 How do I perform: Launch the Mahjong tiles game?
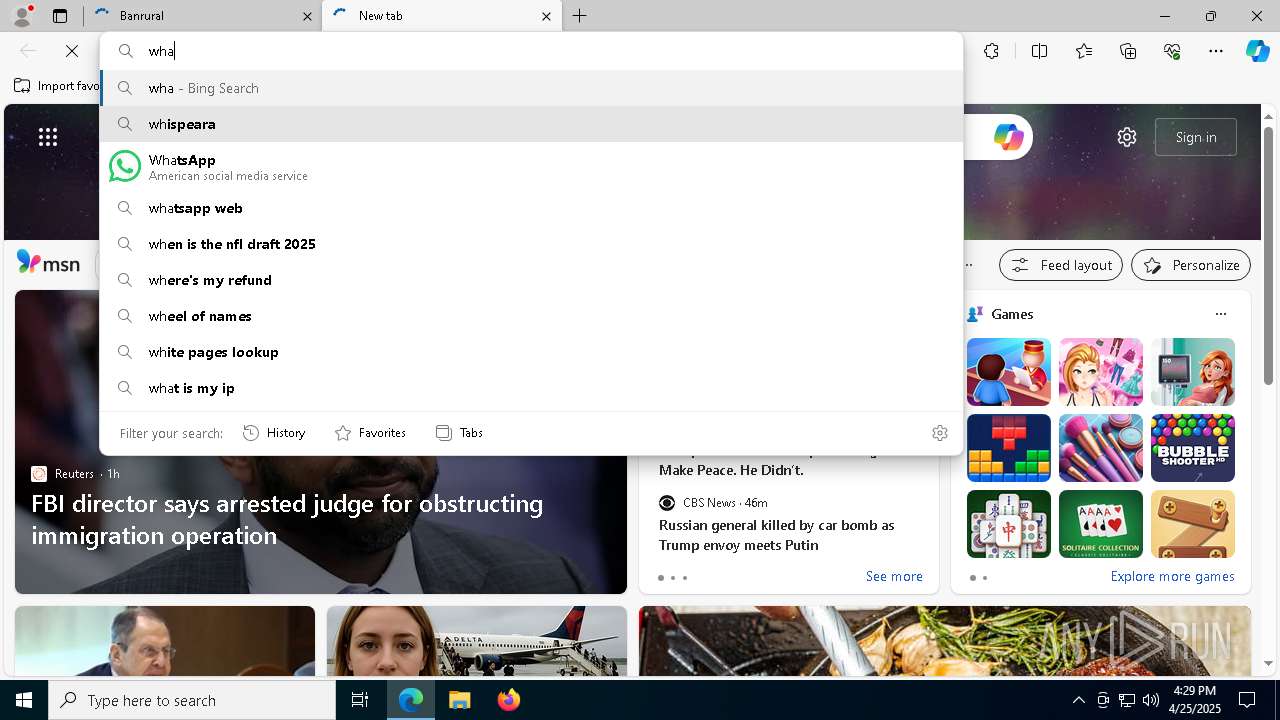click(x=1009, y=524)
